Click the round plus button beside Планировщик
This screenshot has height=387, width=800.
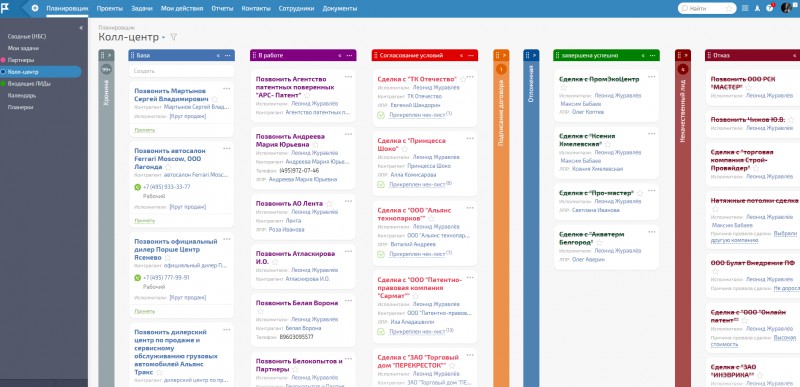pyautogui.click(x=35, y=8)
